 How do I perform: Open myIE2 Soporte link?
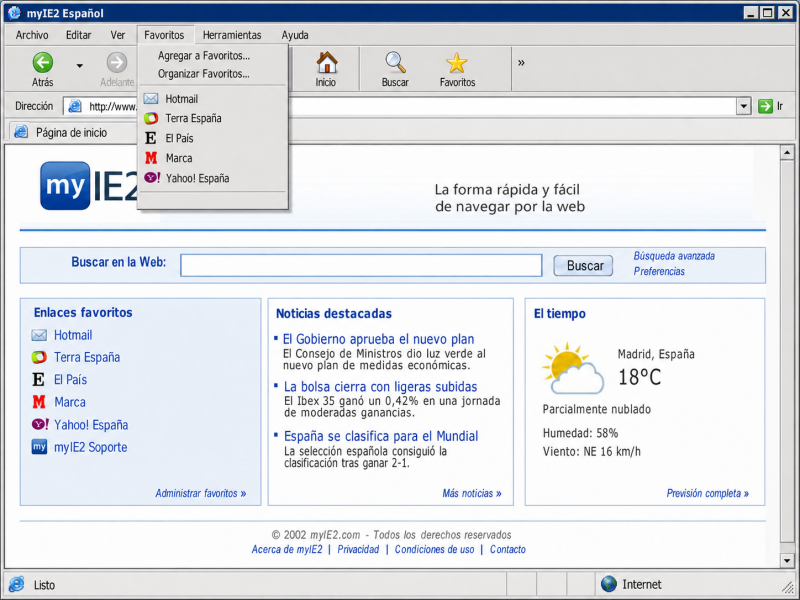(x=90, y=447)
